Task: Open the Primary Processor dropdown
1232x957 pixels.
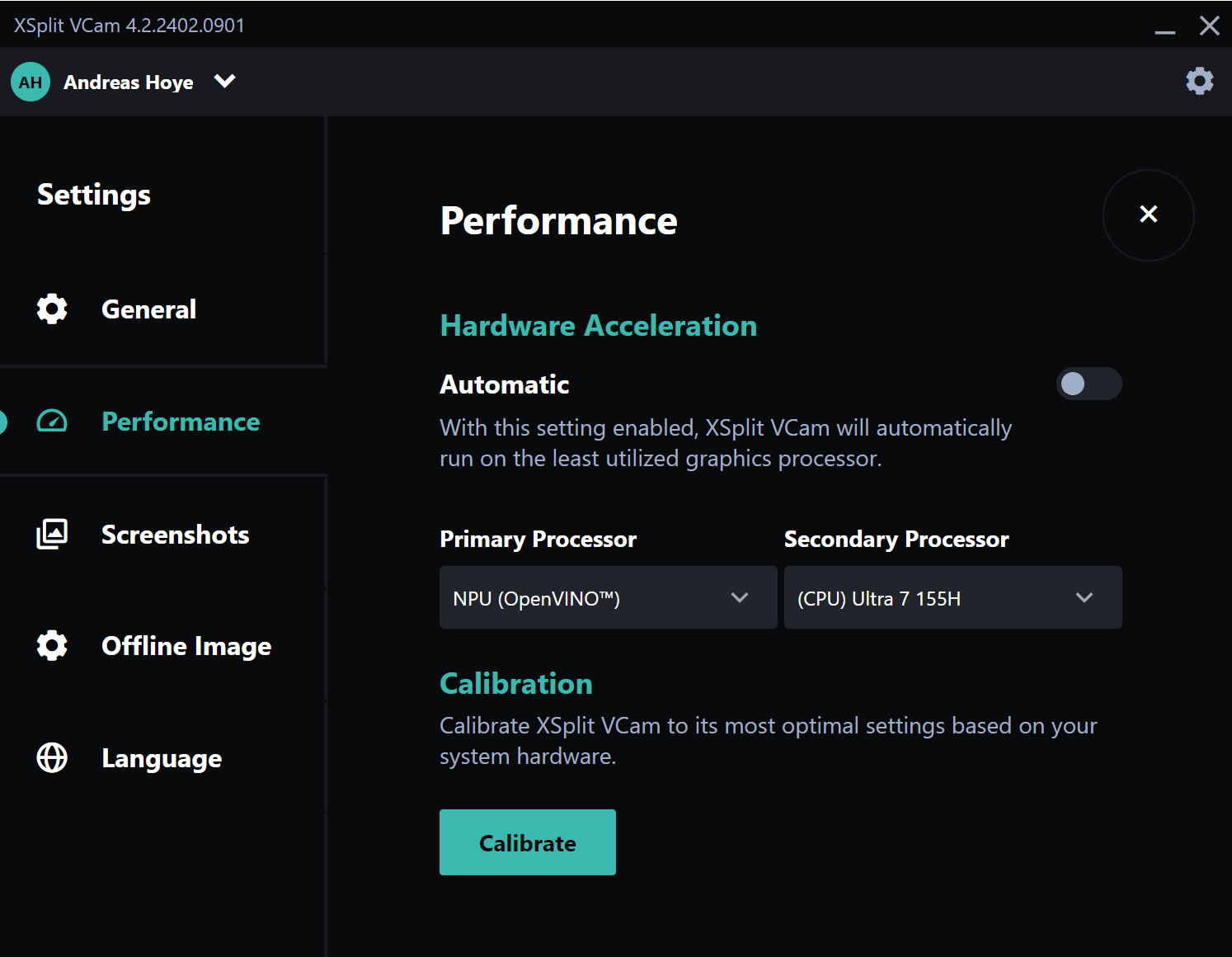Action: (608, 597)
